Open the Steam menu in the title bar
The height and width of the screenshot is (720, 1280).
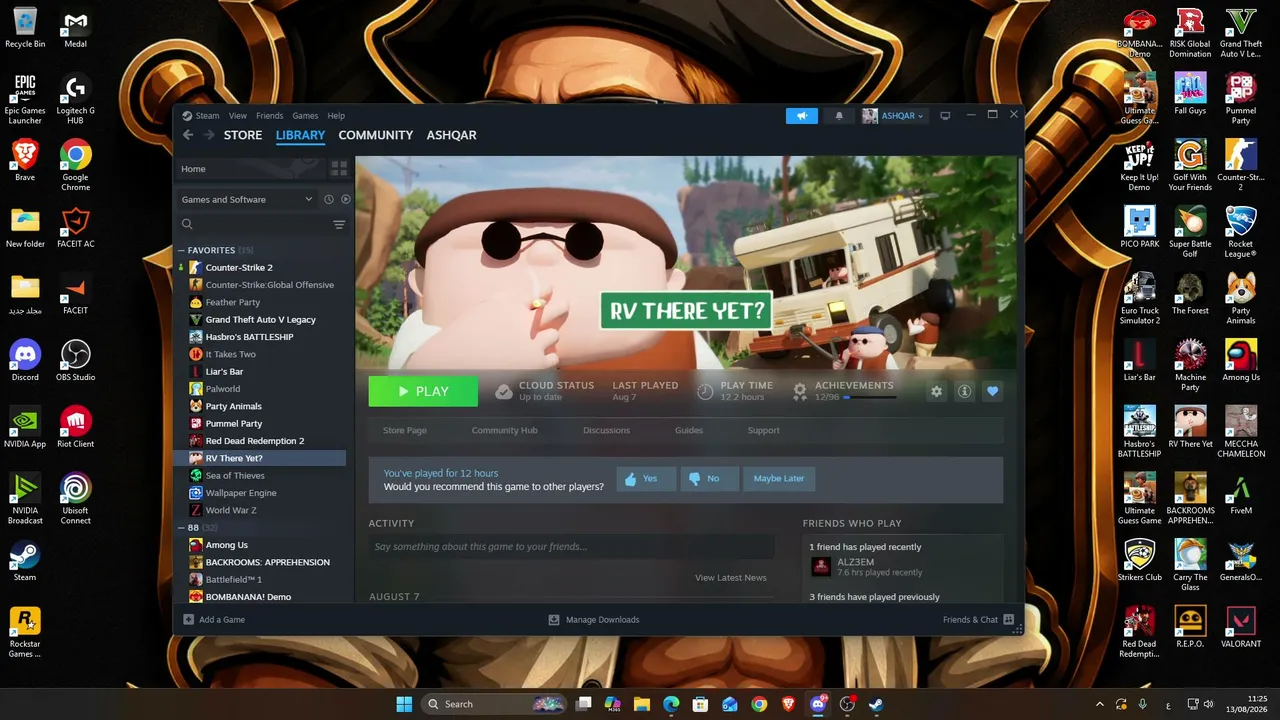[207, 116]
